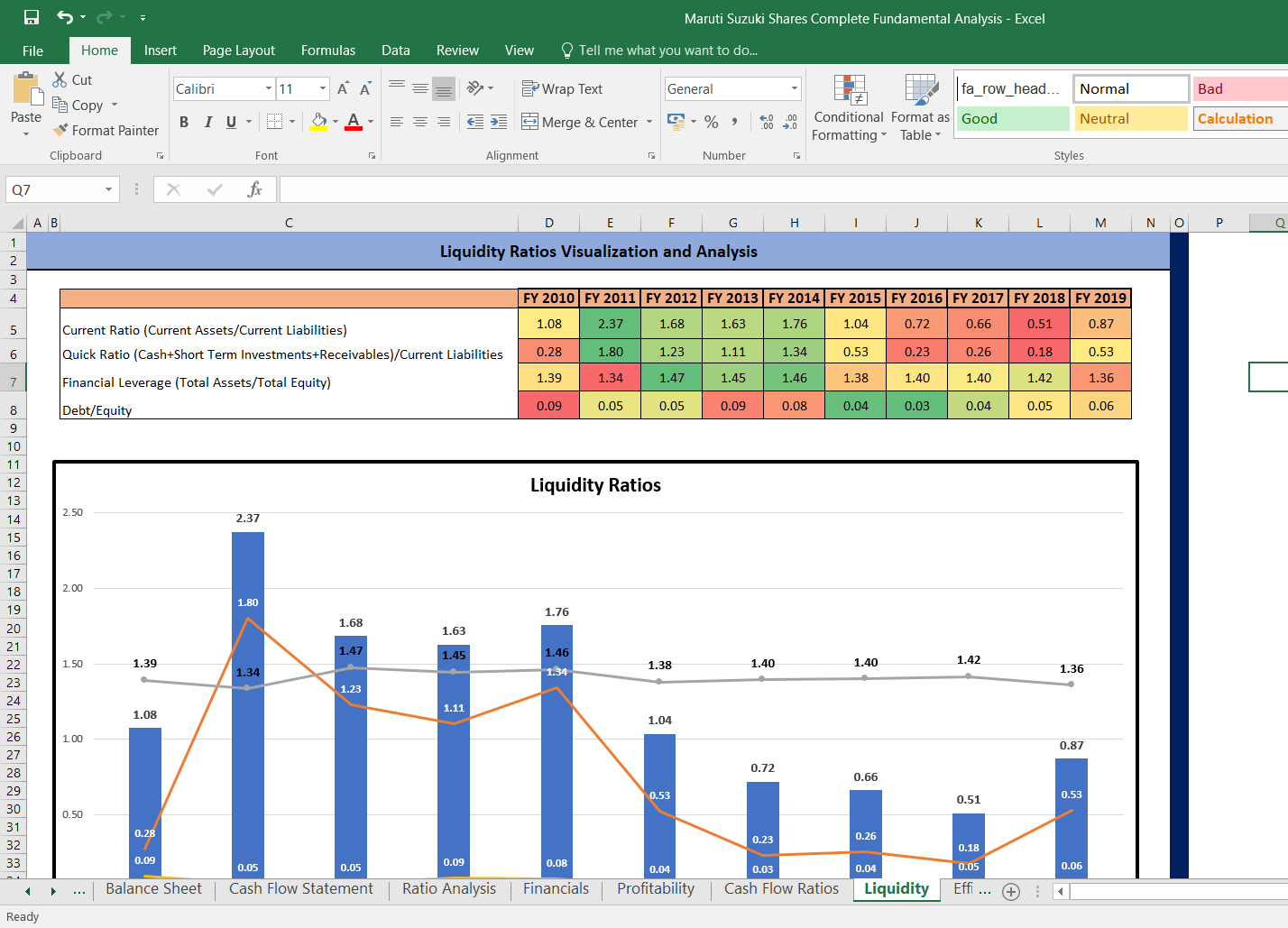Toggle bottom align button
Screen dimensions: 1288x928
pos(444,87)
